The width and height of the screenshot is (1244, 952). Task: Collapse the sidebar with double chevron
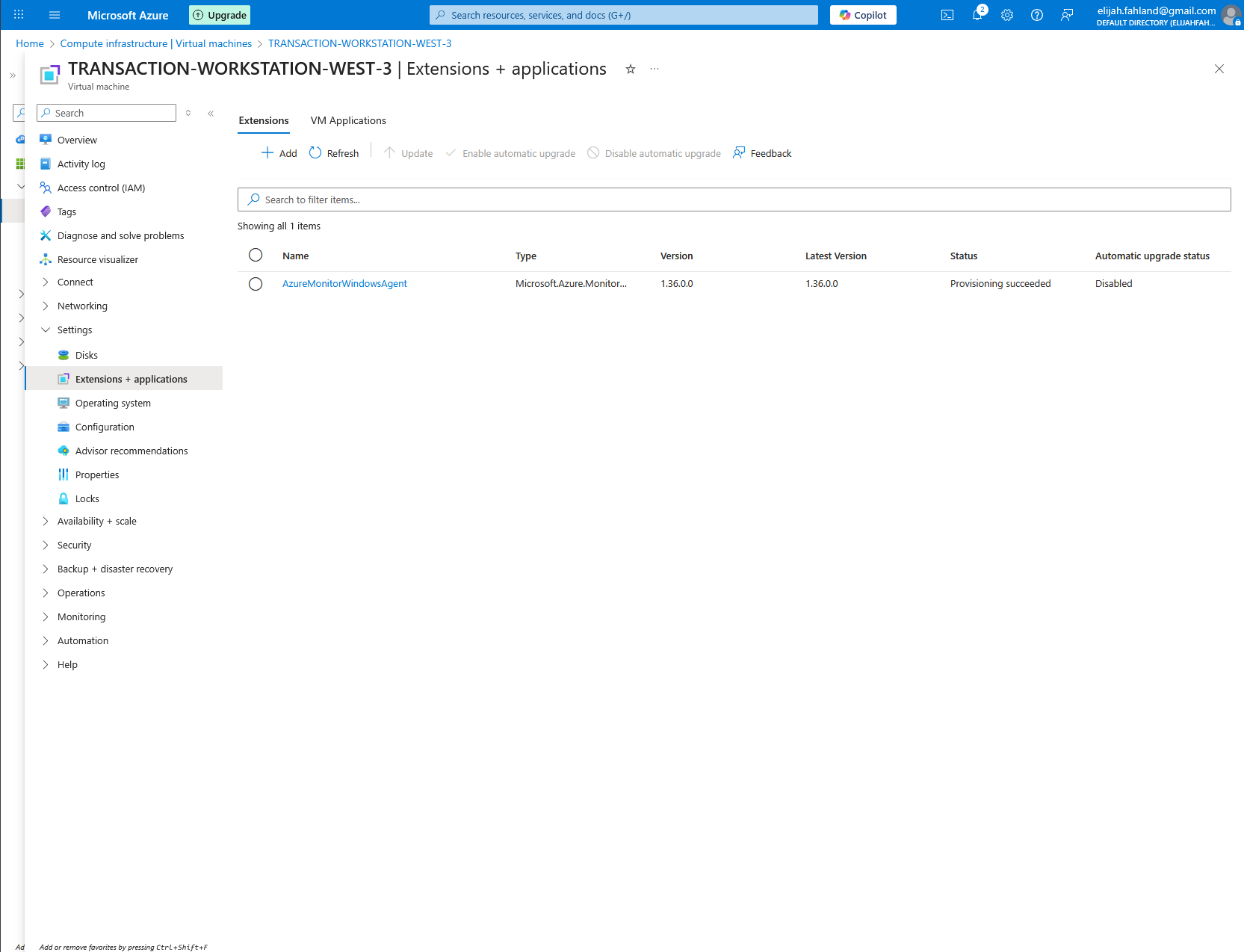(x=211, y=114)
